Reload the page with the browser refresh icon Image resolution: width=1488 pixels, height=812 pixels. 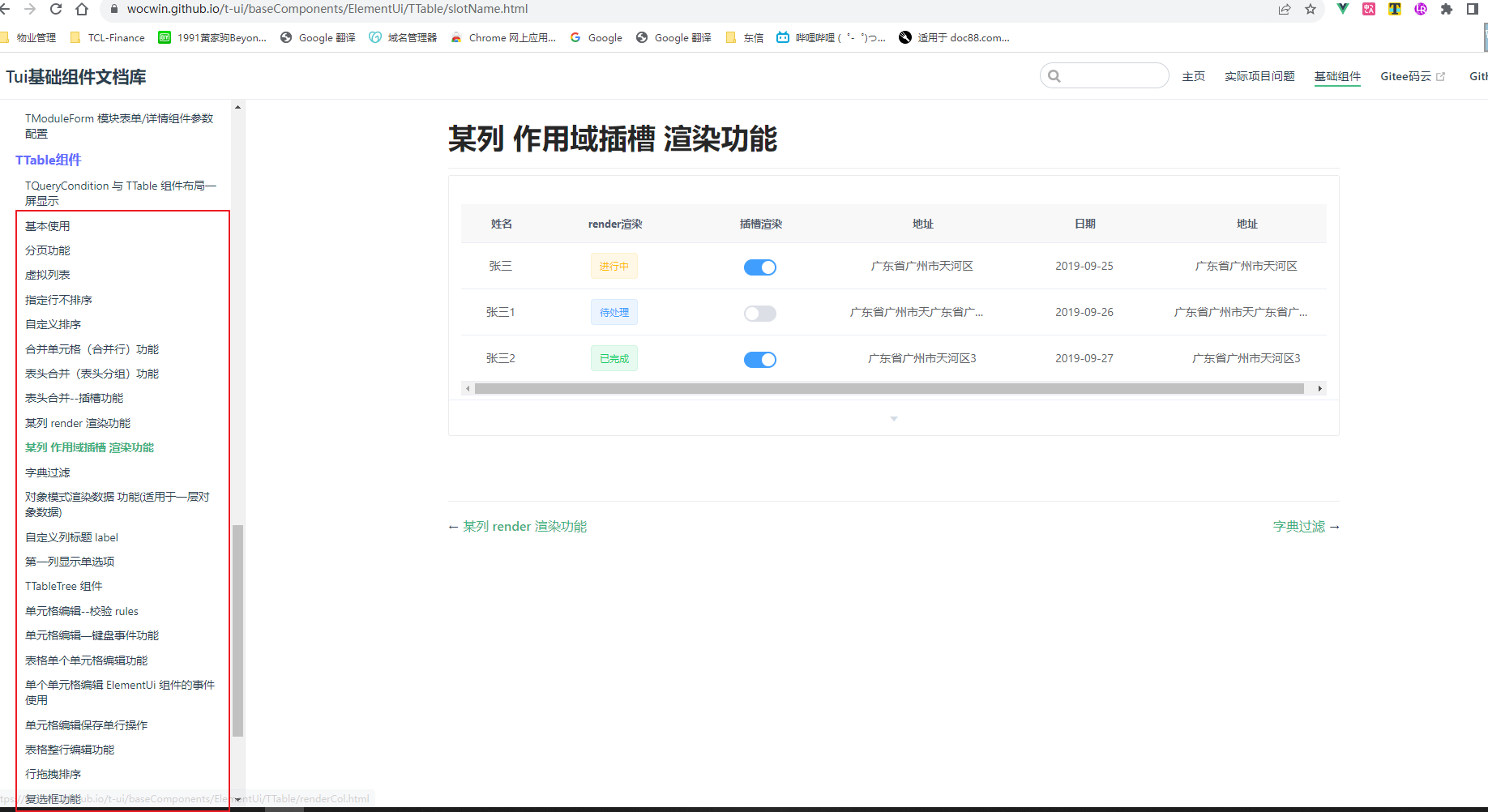[x=56, y=9]
